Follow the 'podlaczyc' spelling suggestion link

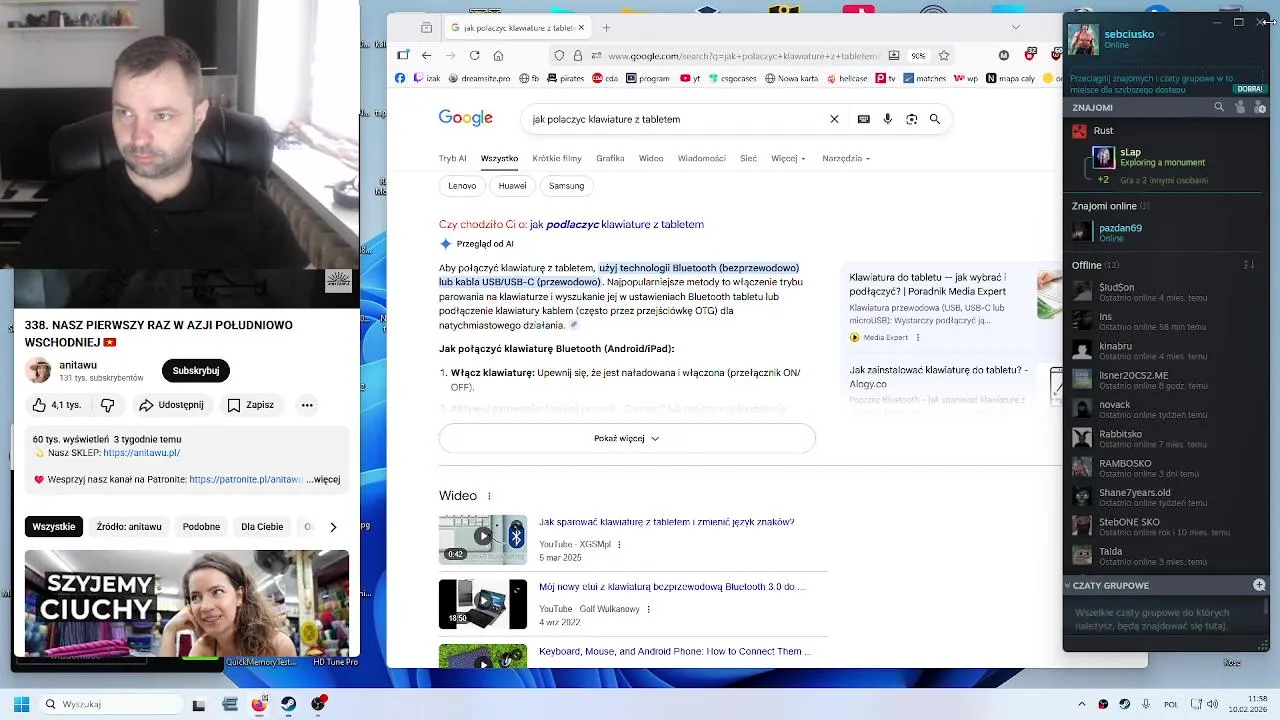point(617,224)
